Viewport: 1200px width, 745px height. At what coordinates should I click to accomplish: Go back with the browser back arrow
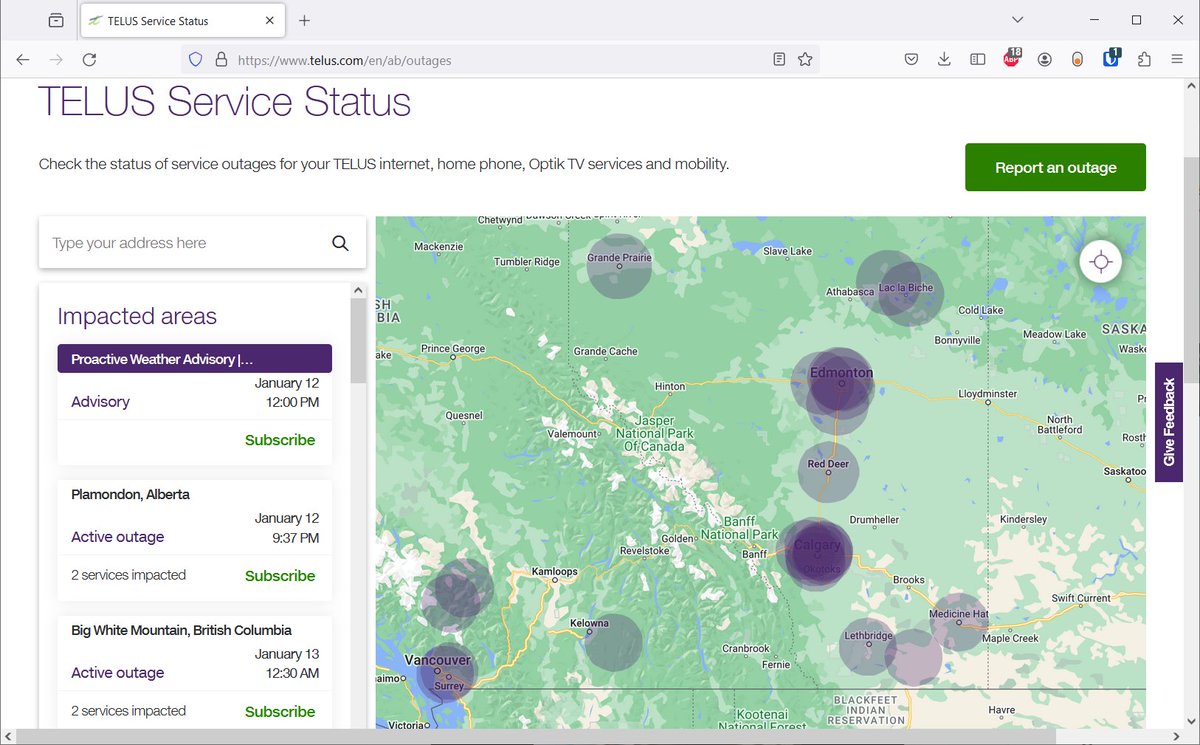[22, 60]
